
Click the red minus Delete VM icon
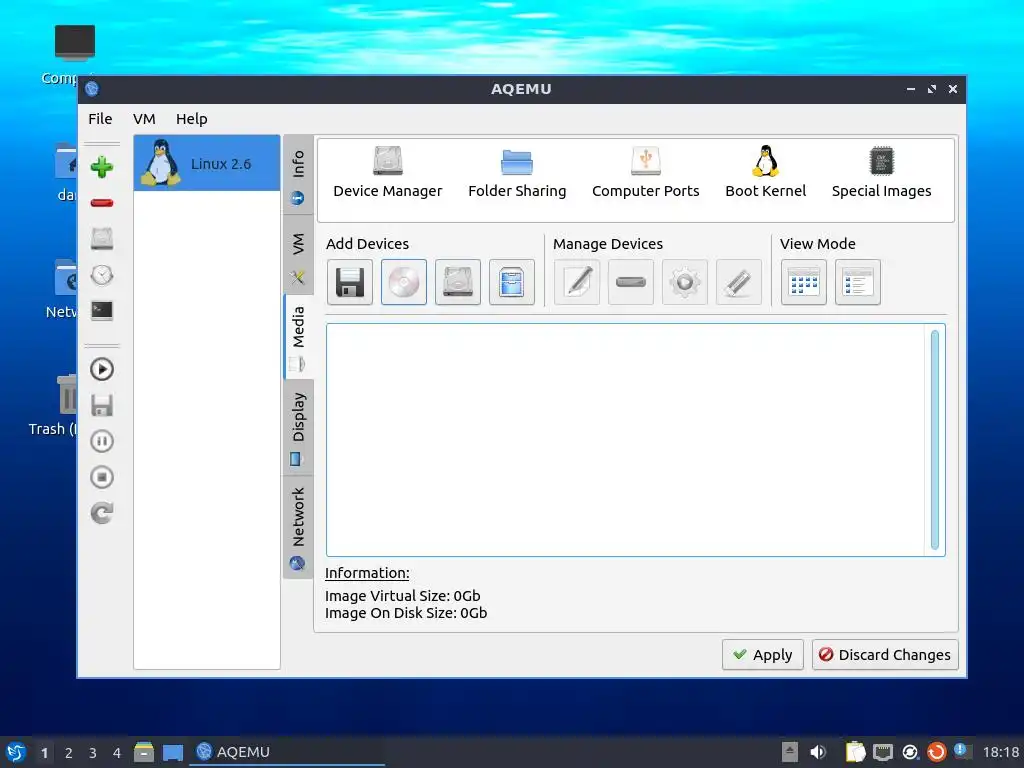pyautogui.click(x=102, y=203)
